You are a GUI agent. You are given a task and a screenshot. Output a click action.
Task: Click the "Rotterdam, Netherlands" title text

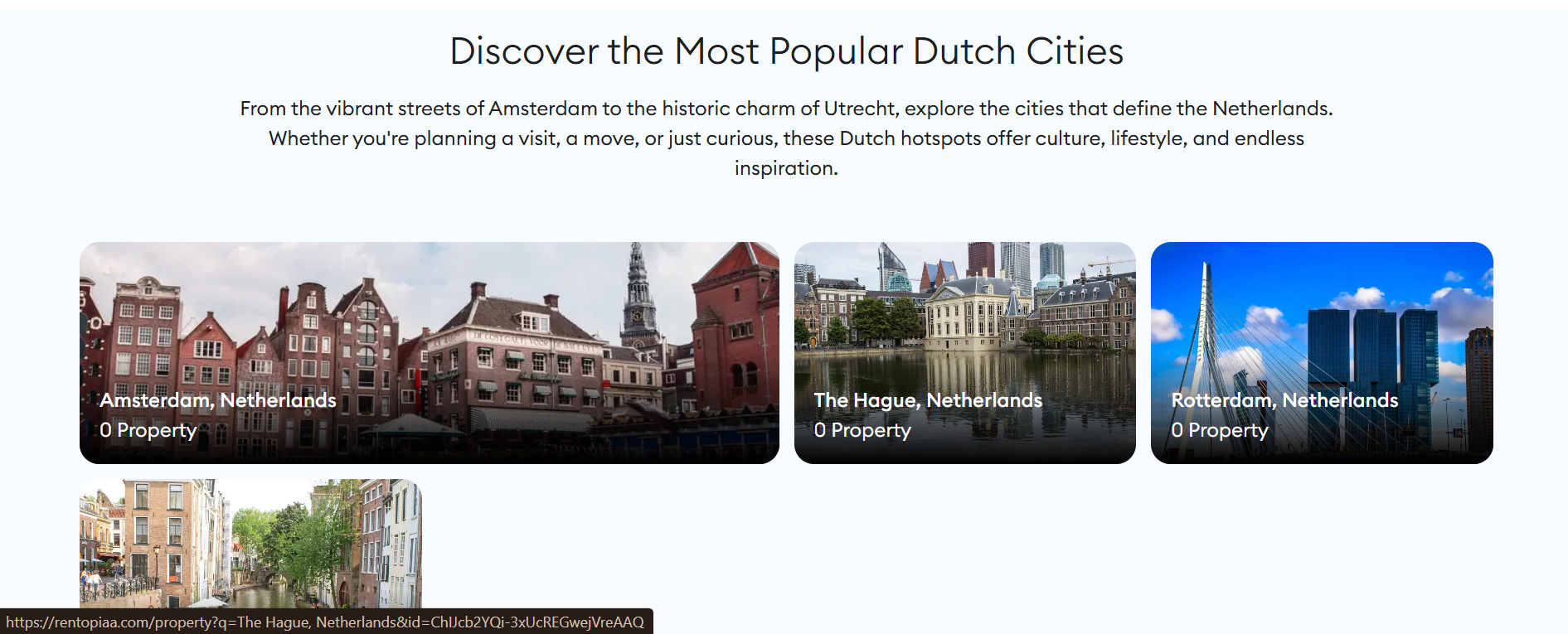(1284, 400)
